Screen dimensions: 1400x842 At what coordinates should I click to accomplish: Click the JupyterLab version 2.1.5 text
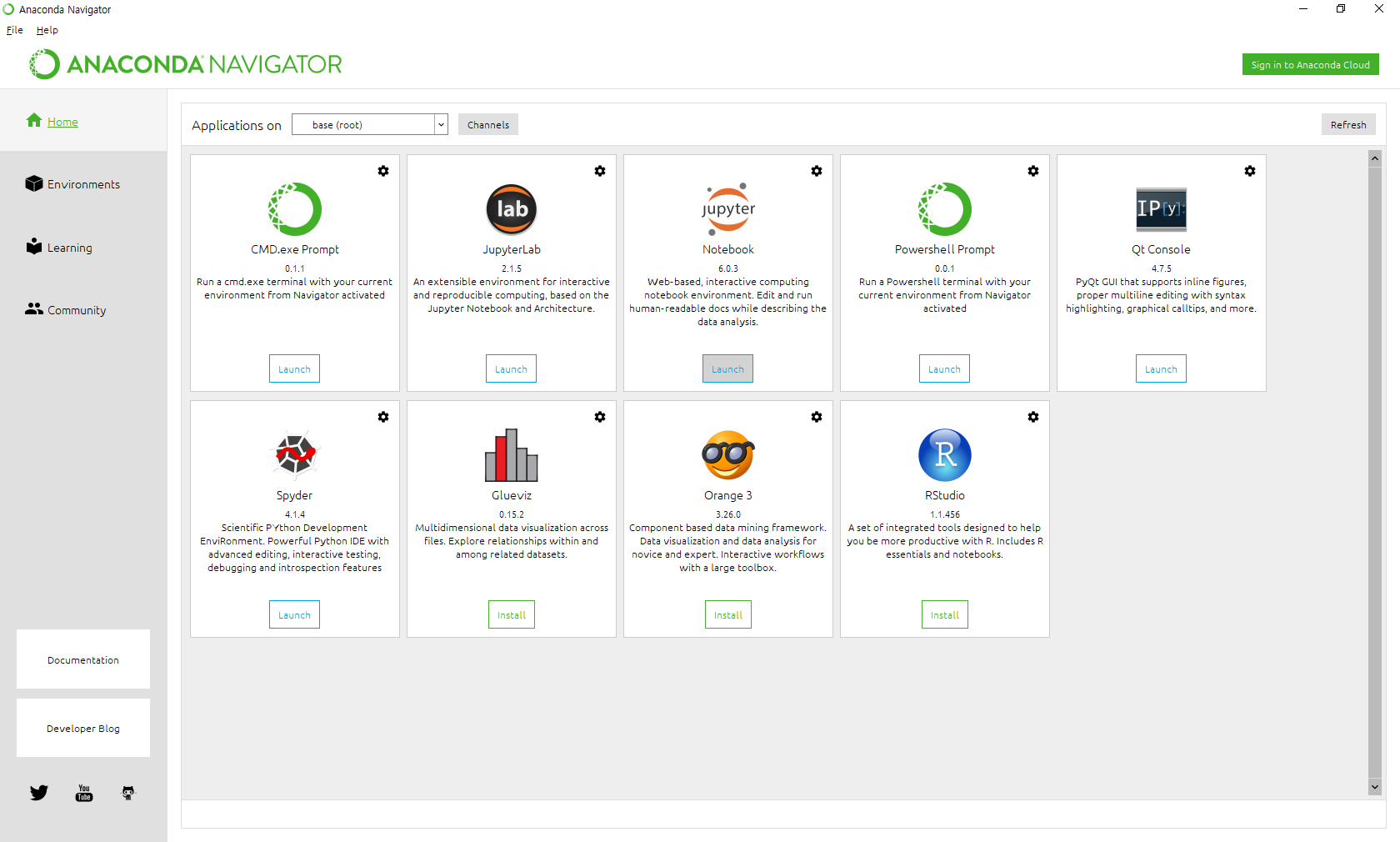(512, 268)
